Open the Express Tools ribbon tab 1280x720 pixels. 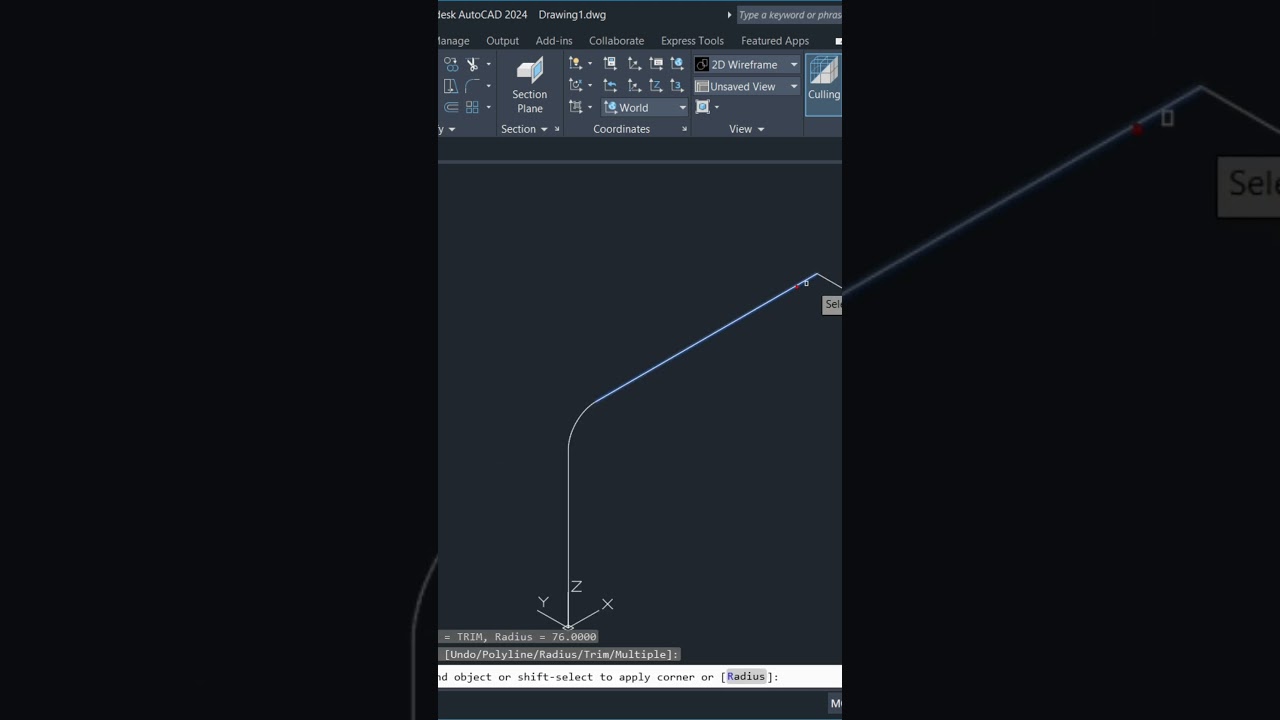coord(692,41)
